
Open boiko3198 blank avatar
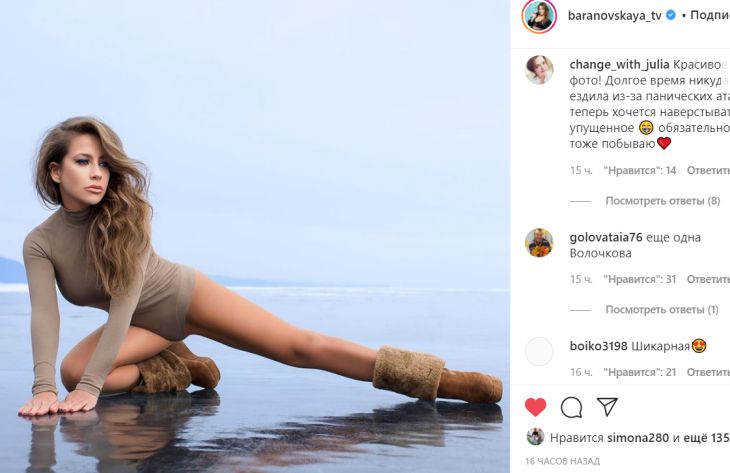click(539, 351)
